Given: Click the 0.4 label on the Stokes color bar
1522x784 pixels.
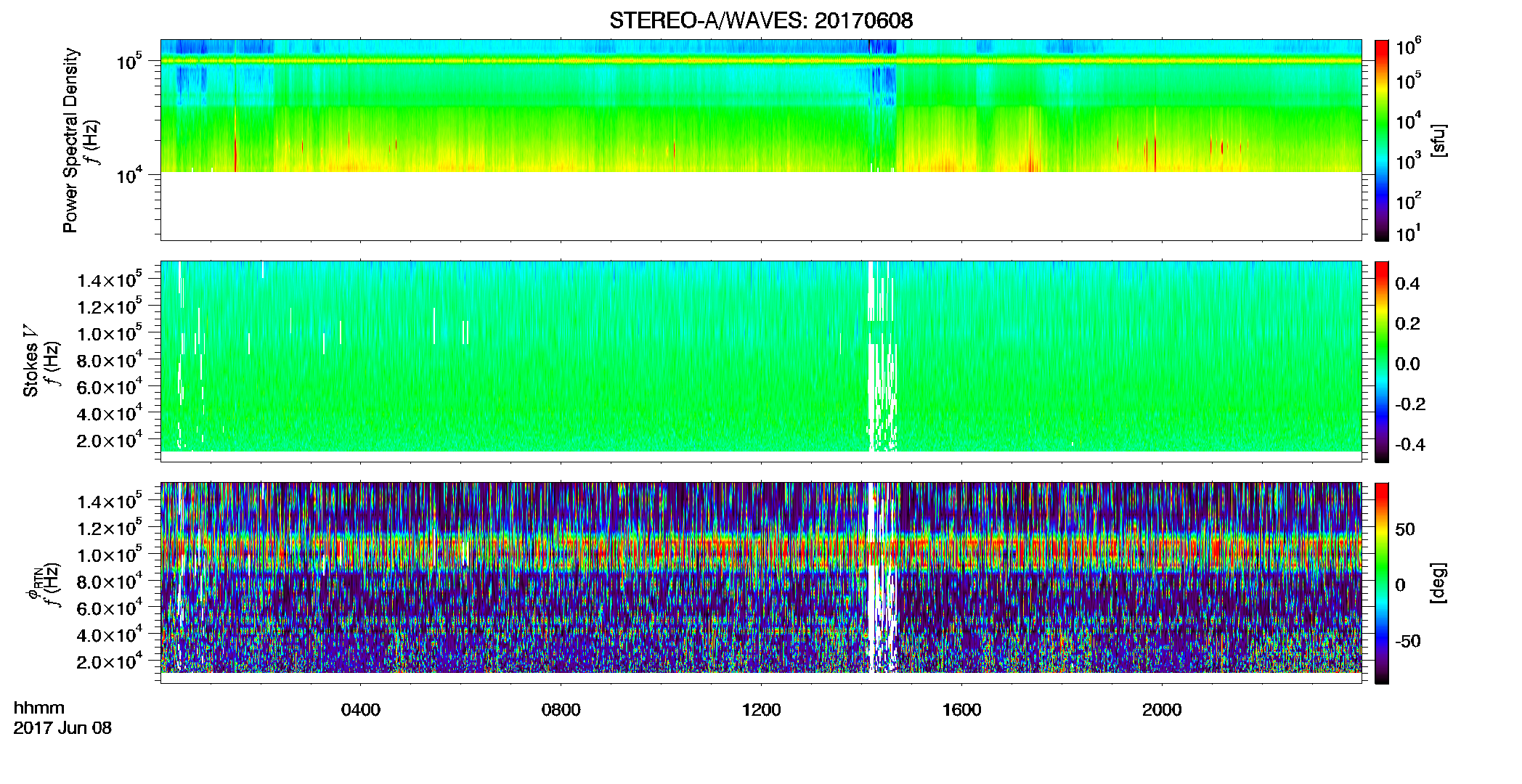Looking at the screenshot, I should click(x=1408, y=284).
